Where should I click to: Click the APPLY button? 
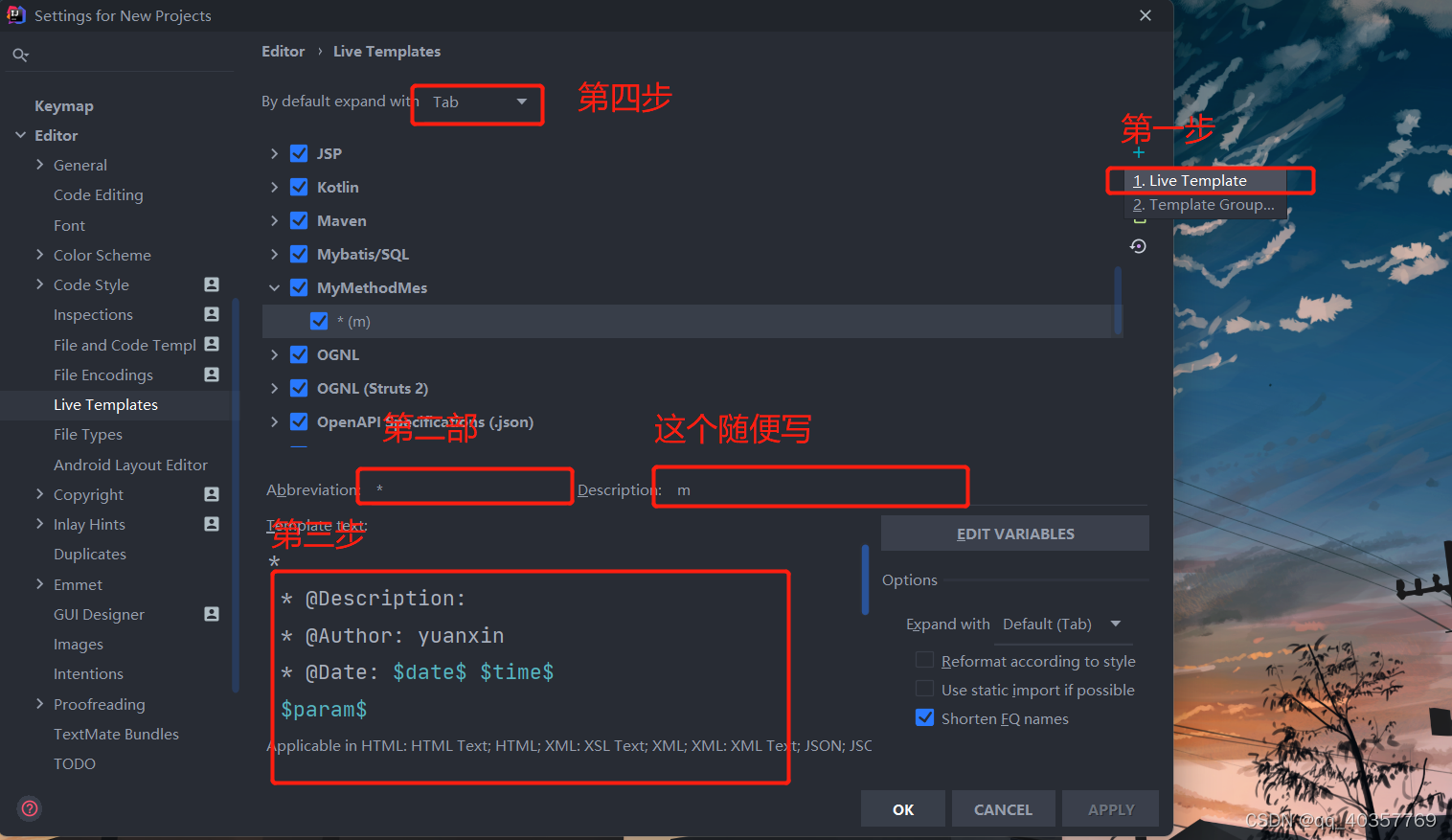[x=1111, y=809]
